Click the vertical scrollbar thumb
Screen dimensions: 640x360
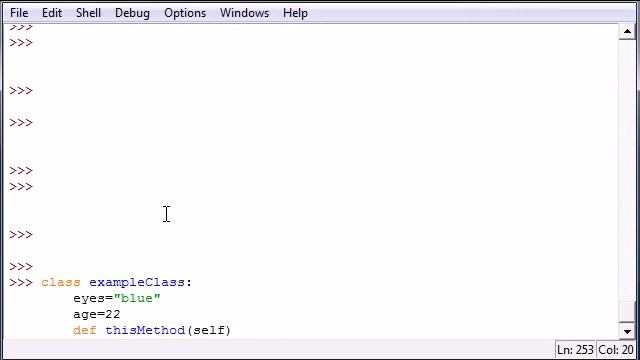[x=627, y=312]
